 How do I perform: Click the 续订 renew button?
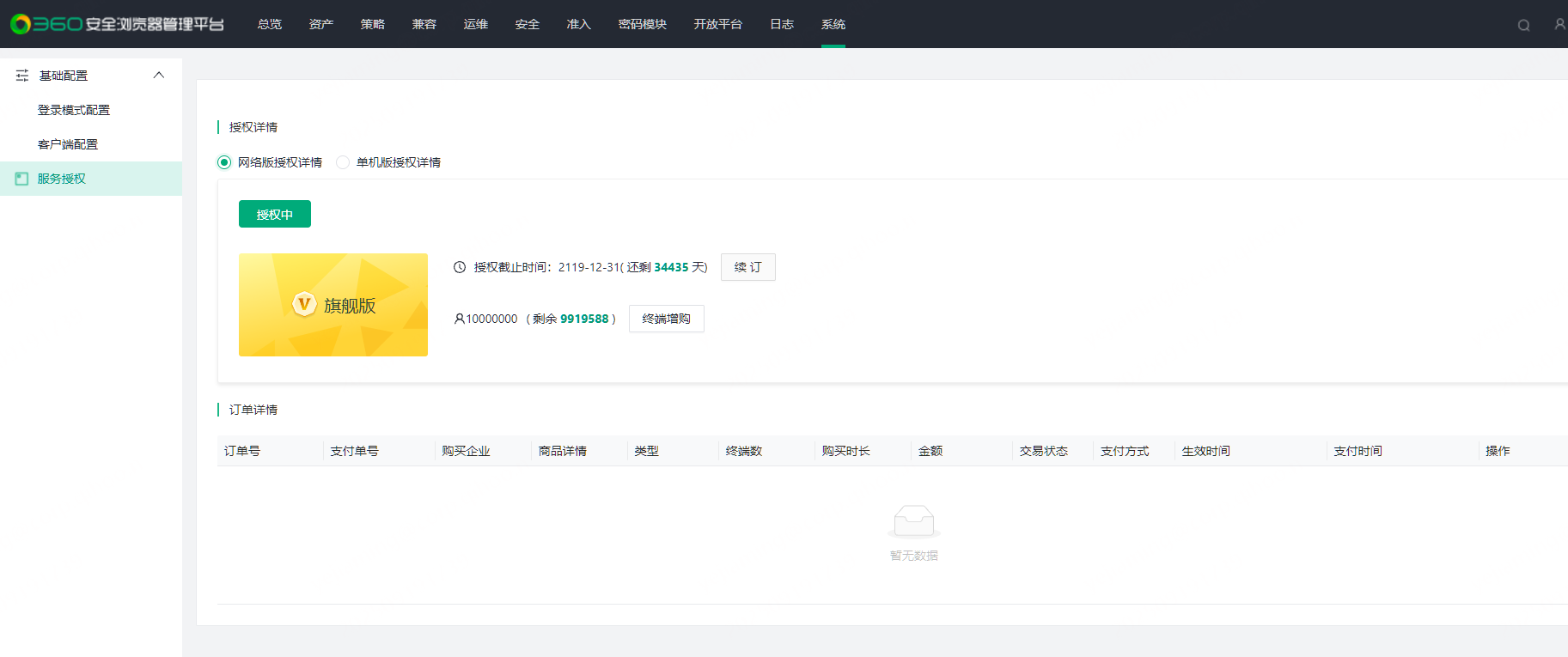point(747,267)
